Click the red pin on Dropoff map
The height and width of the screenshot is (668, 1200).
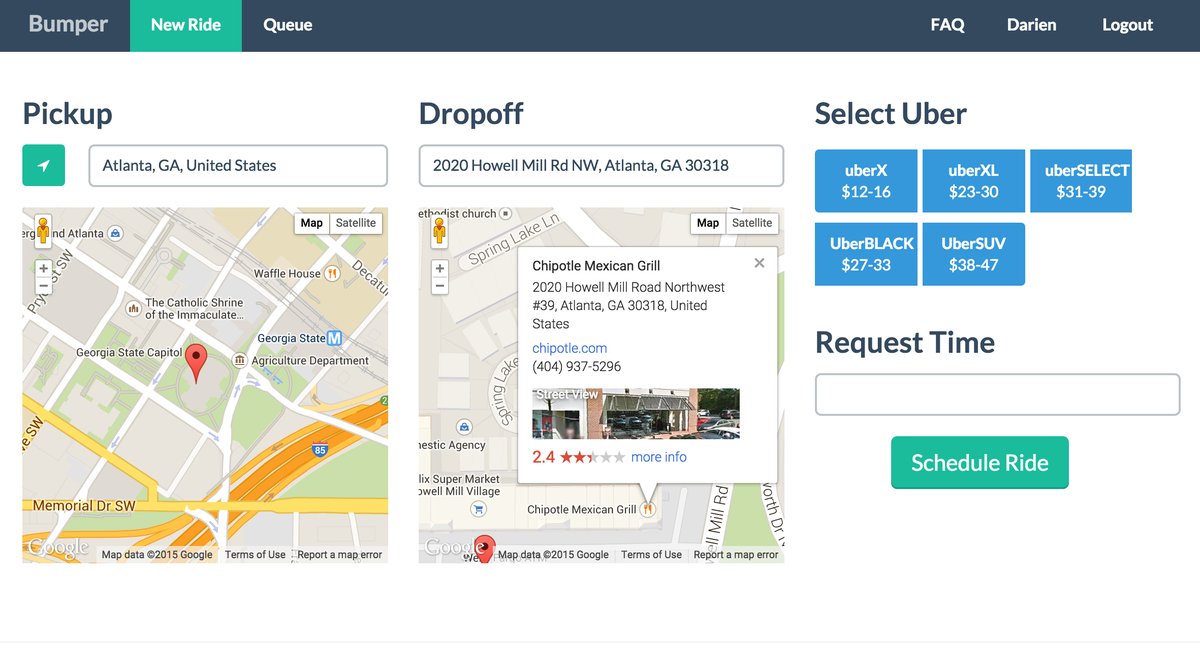point(485,548)
